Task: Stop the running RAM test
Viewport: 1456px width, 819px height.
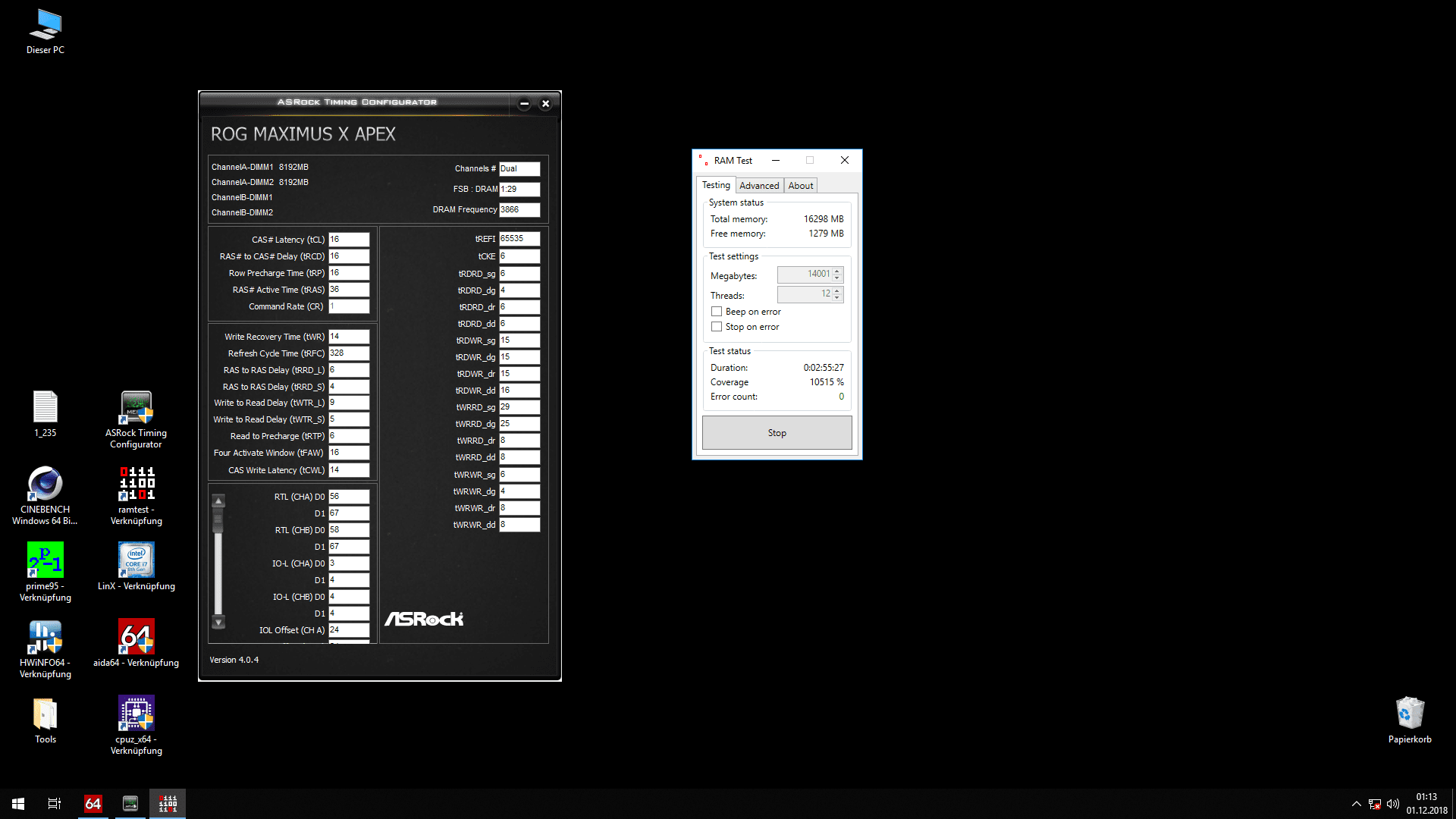Action: [777, 433]
